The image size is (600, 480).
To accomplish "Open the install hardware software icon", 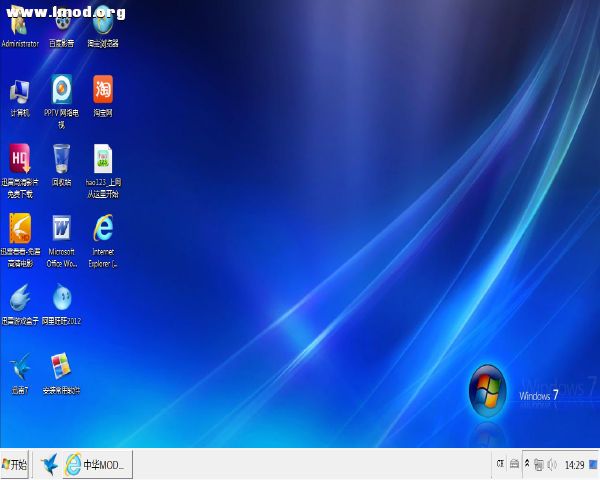I will click(62, 367).
